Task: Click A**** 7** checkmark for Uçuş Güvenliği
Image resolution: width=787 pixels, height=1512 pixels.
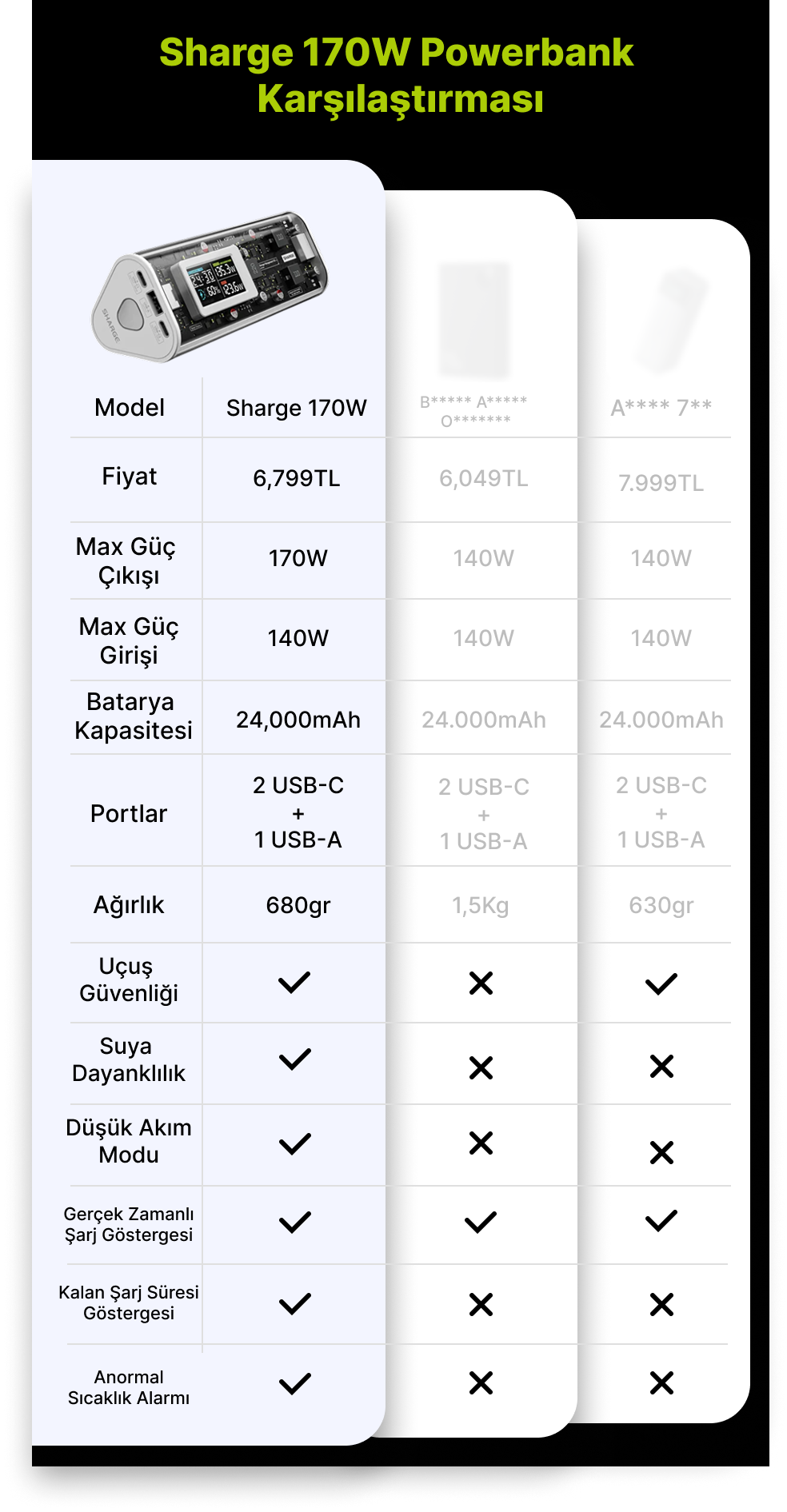Action: click(x=661, y=983)
